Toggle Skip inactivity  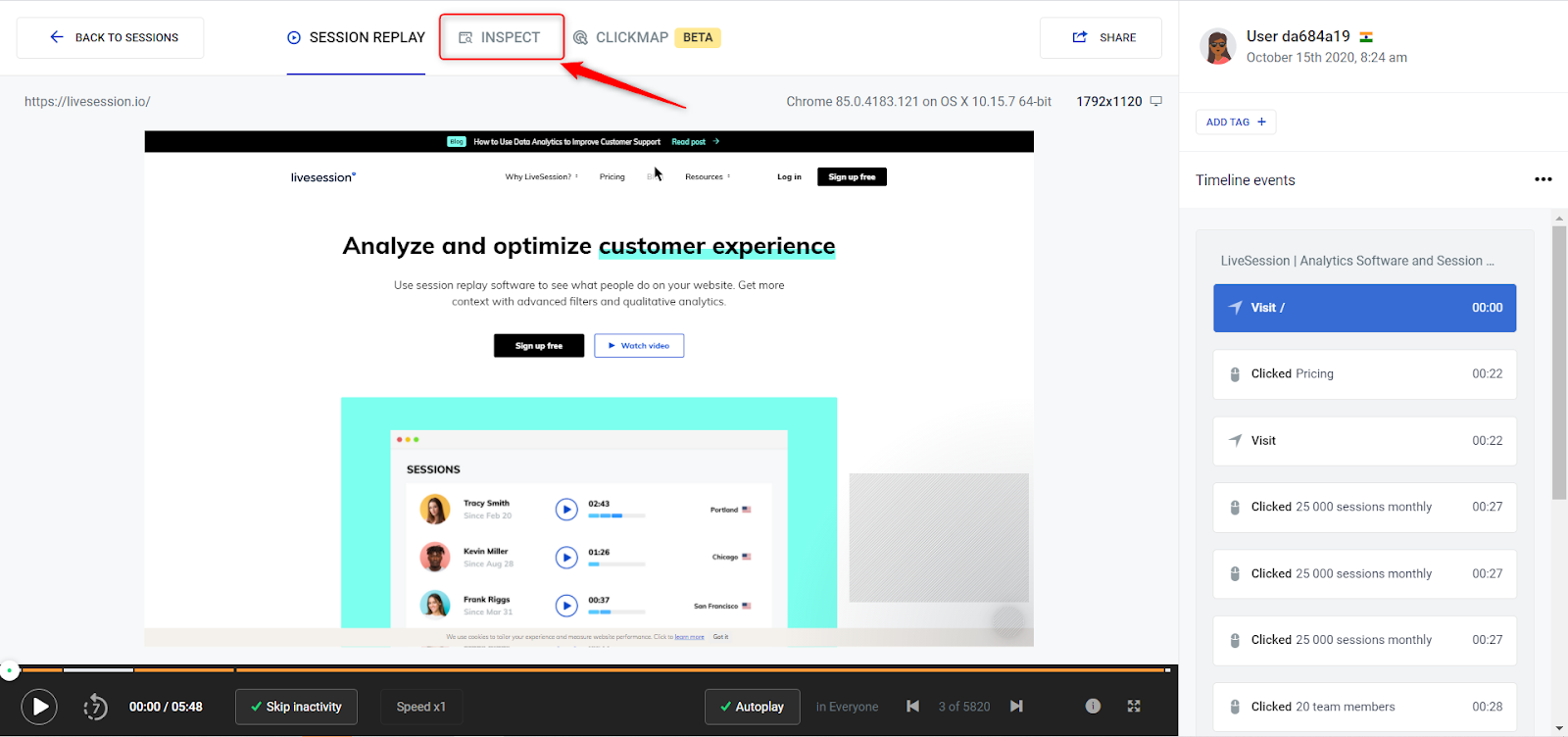click(296, 707)
